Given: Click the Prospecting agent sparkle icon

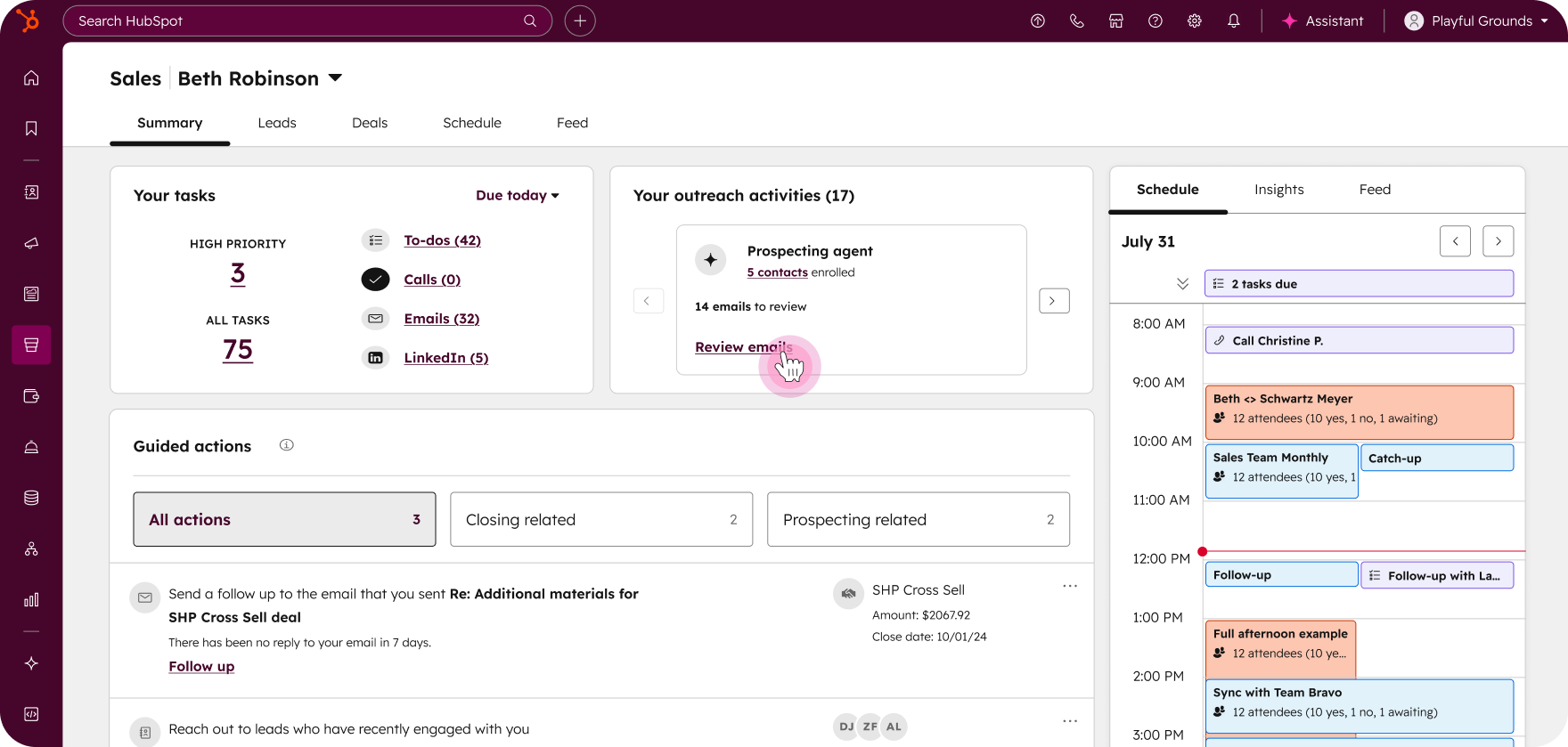Looking at the screenshot, I should (x=710, y=260).
